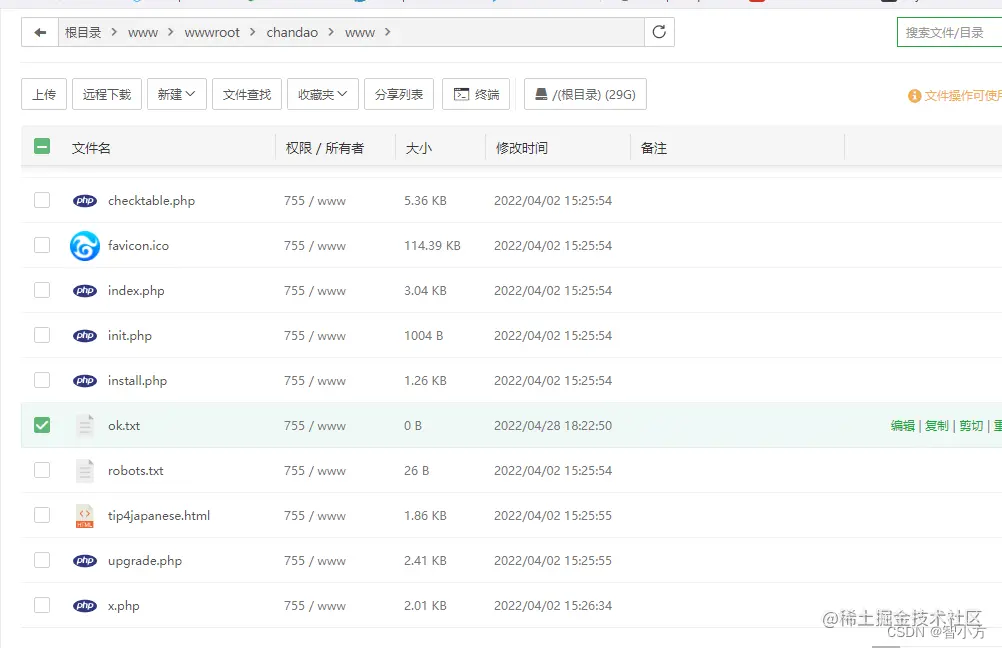Click the php icon beside index.php

[85, 291]
